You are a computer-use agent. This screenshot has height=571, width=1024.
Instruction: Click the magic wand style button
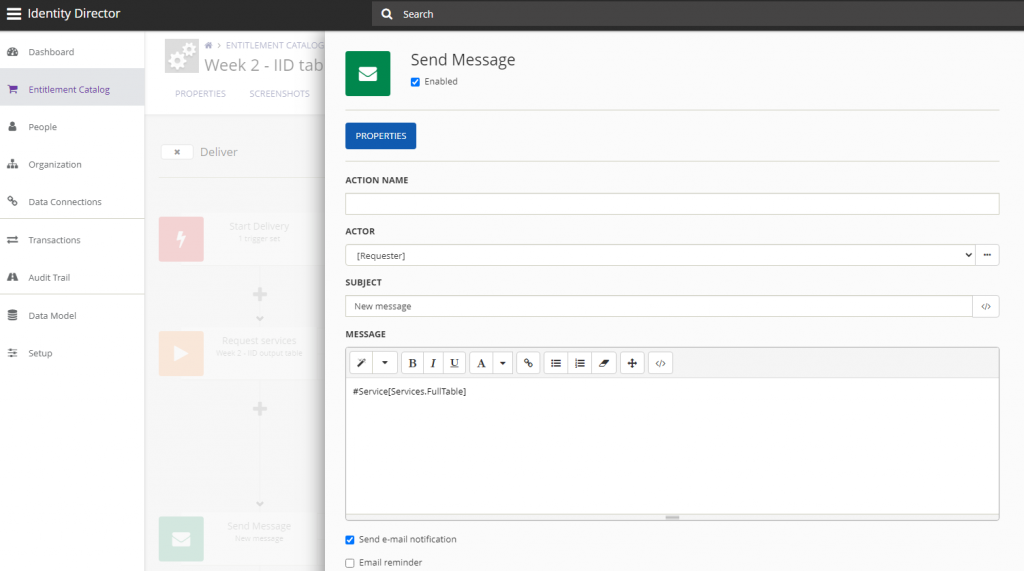pos(361,363)
